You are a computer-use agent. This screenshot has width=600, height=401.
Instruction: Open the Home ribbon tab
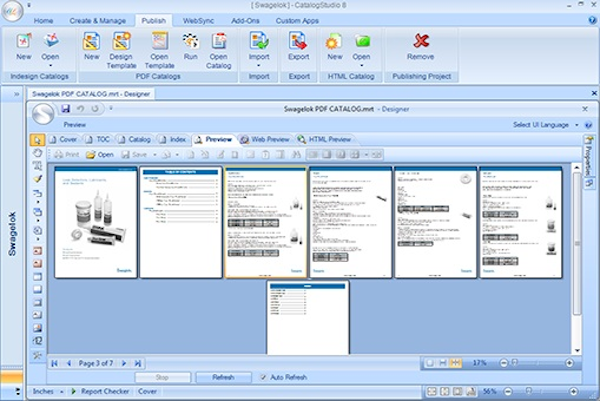pyautogui.click(x=43, y=21)
